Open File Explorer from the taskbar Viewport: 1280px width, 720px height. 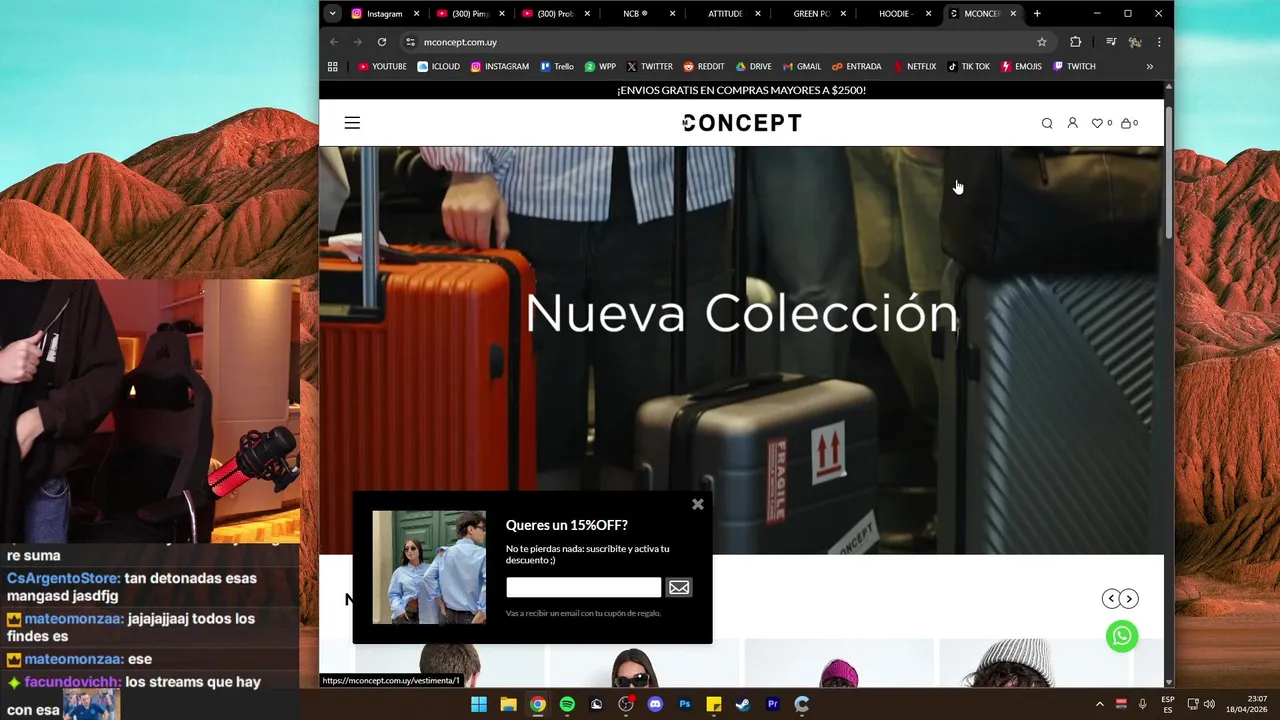point(508,704)
